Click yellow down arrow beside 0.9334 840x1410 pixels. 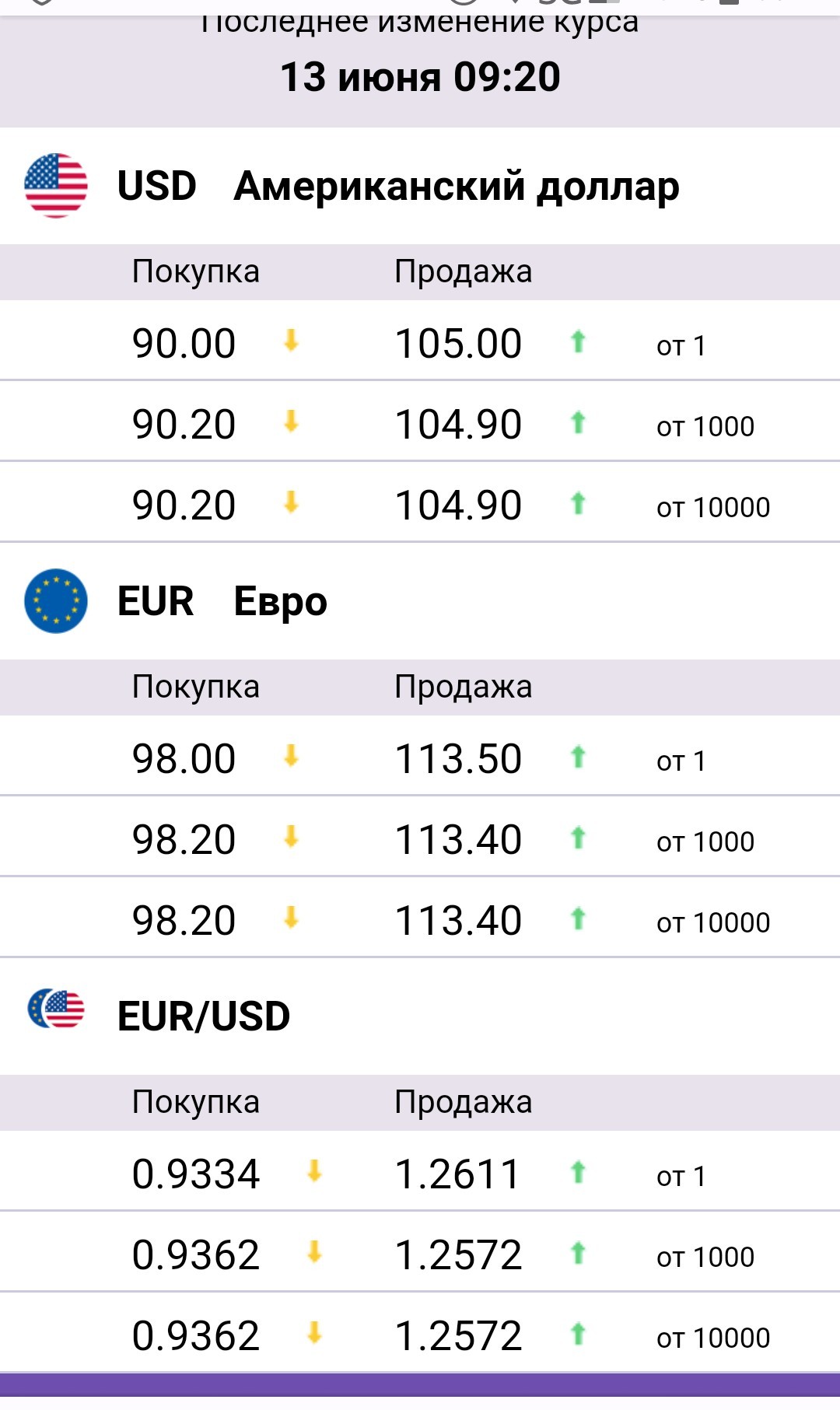(314, 1171)
